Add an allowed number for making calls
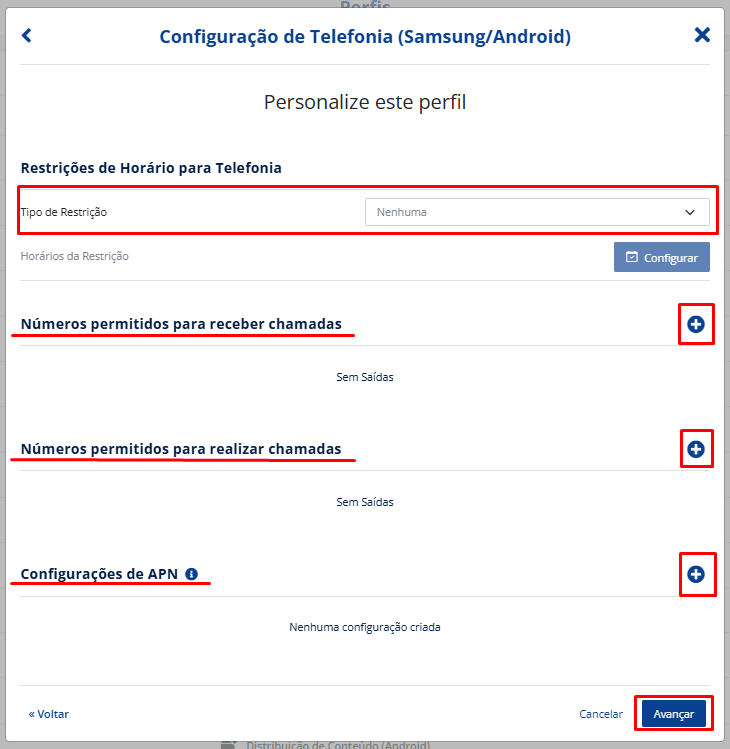The width and height of the screenshot is (730, 749). coord(696,449)
